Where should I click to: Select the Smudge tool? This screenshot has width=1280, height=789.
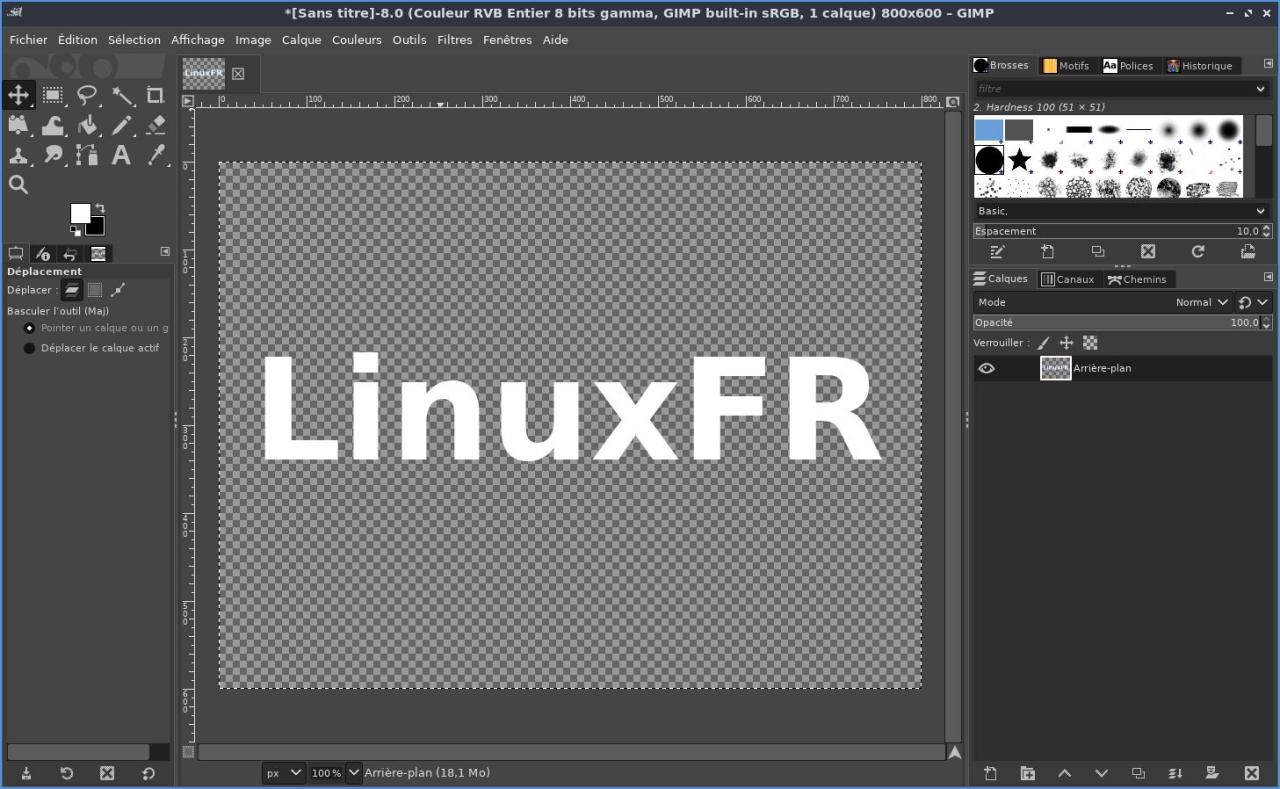pos(53,155)
